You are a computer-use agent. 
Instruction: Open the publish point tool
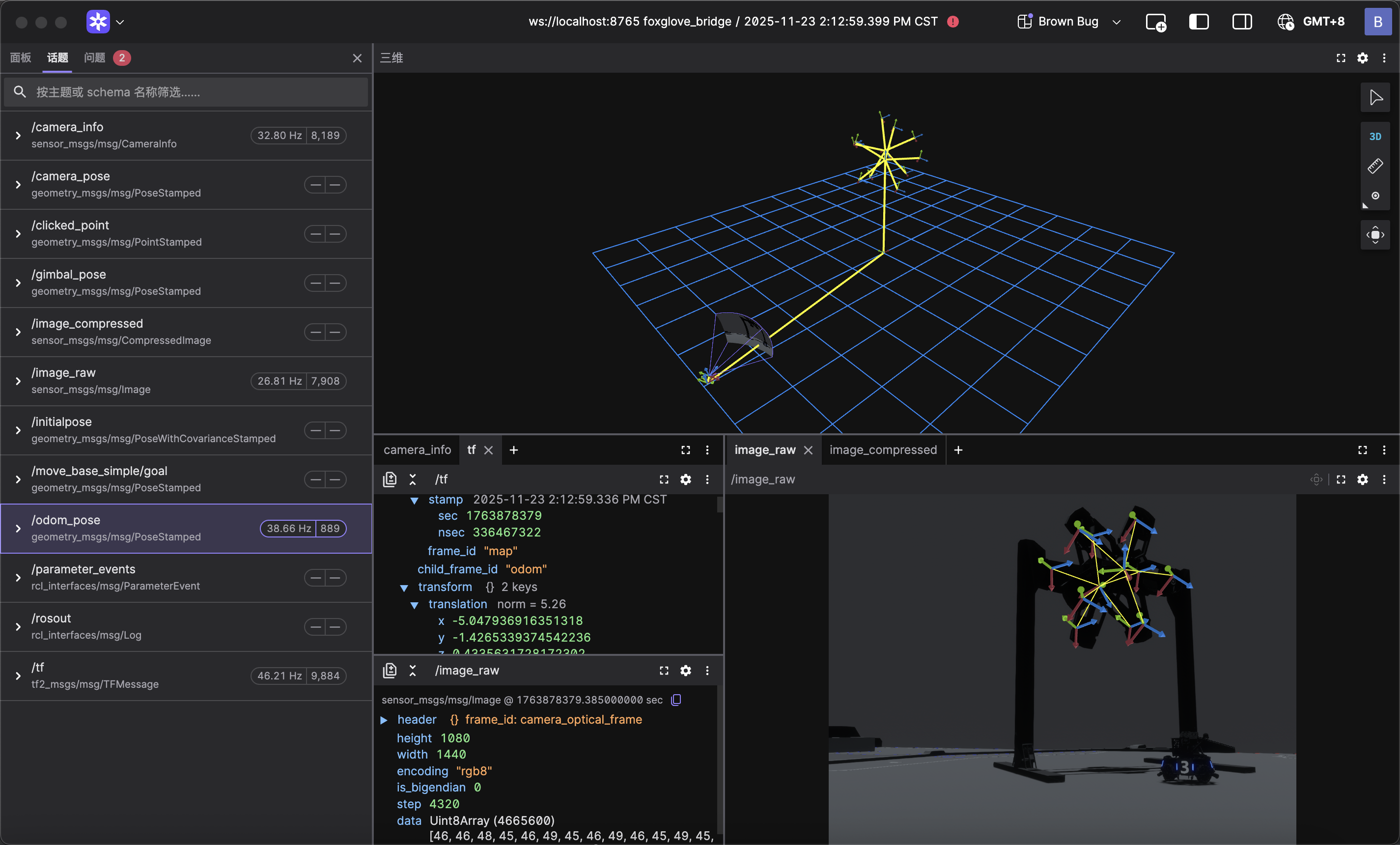tap(1375, 196)
